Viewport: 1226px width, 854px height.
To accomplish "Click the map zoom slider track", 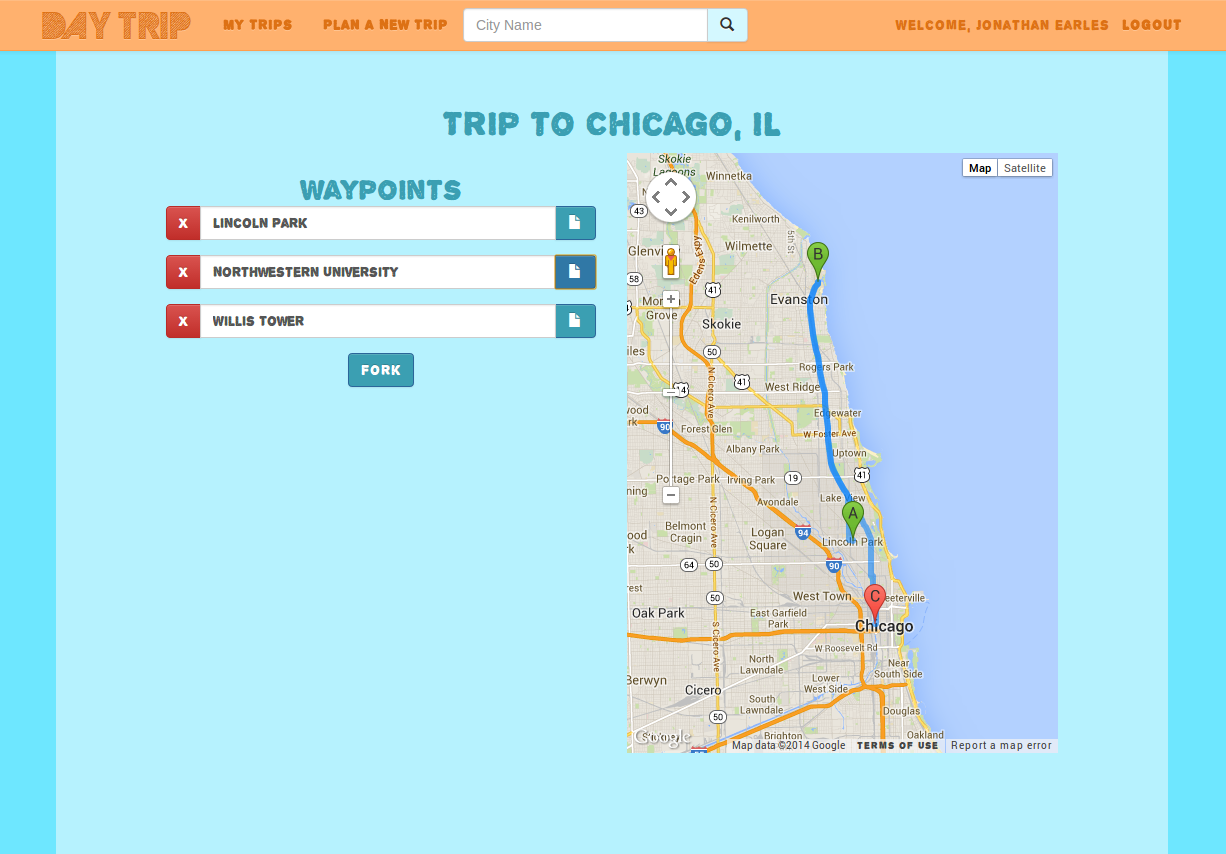I will 671,397.
